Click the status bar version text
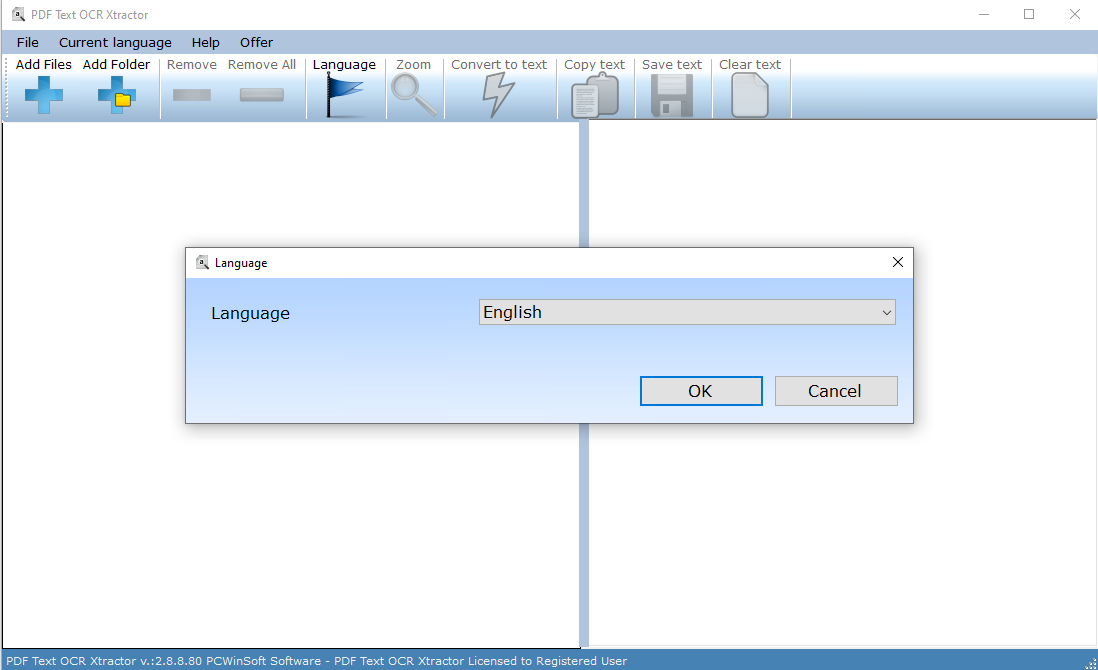The height and width of the screenshot is (670, 1098). click(317, 661)
